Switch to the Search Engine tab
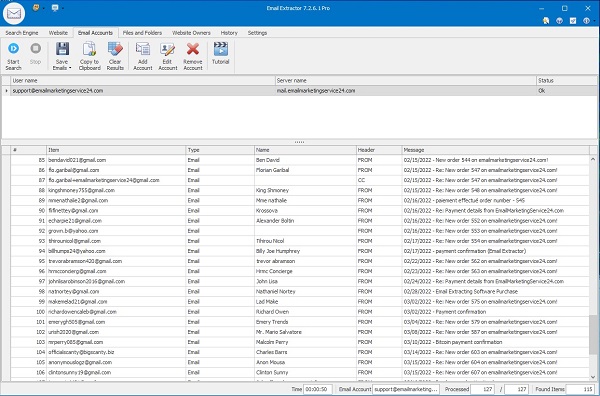The width and height of the screenshot is (600, 396). pos(22,33)
